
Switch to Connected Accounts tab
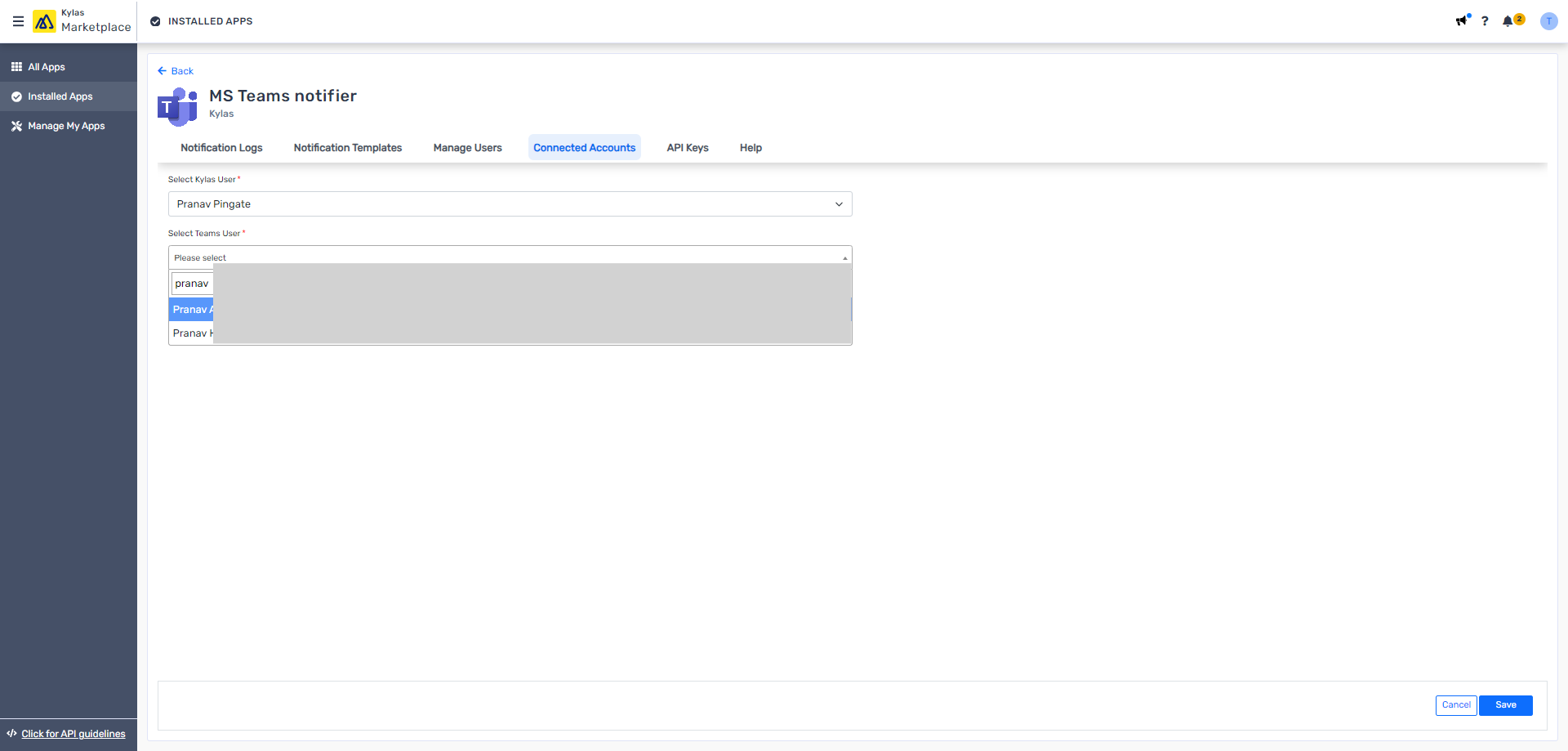[x=585, y=148]
